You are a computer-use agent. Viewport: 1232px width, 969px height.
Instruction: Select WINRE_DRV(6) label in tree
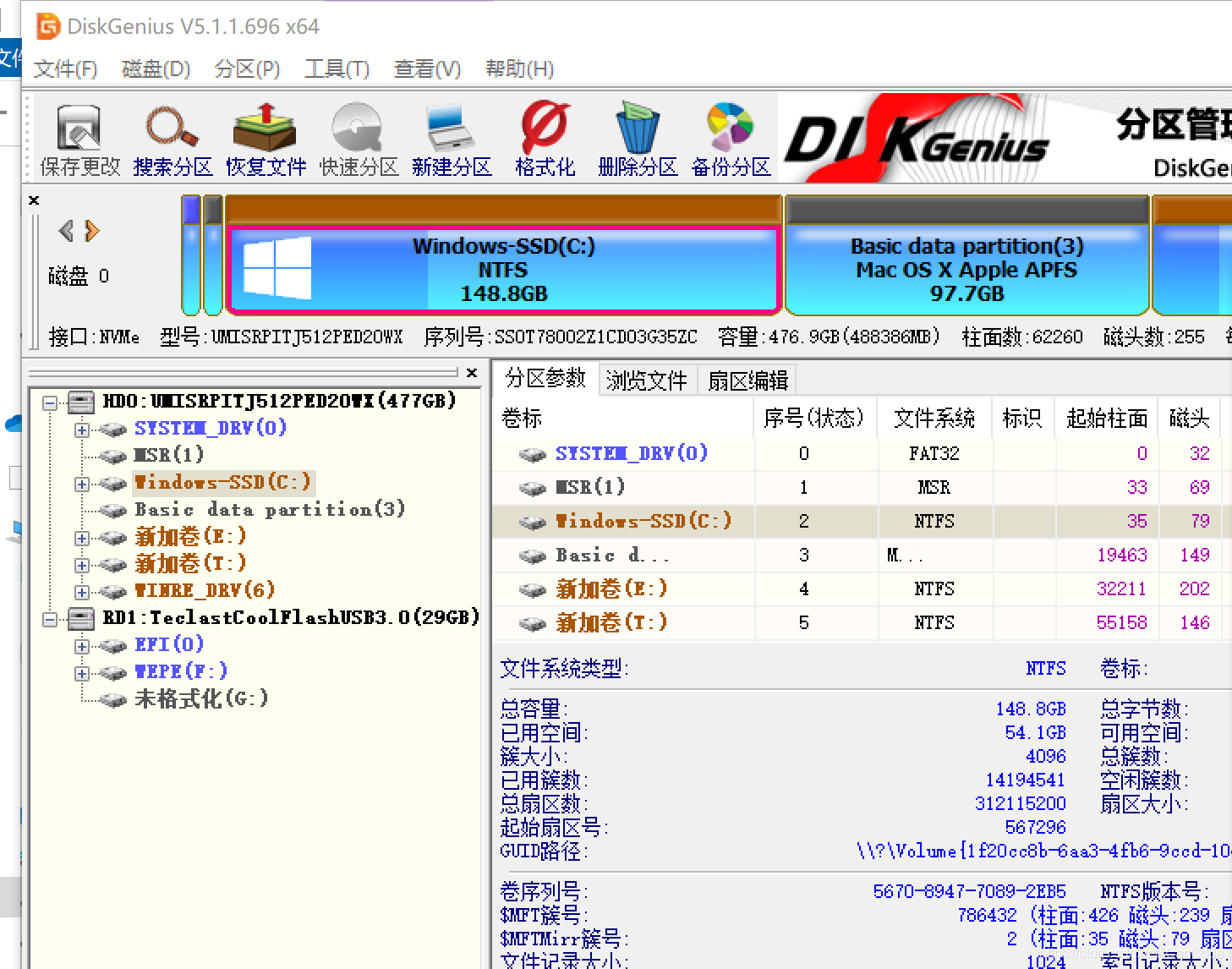[x=205, y=590]
